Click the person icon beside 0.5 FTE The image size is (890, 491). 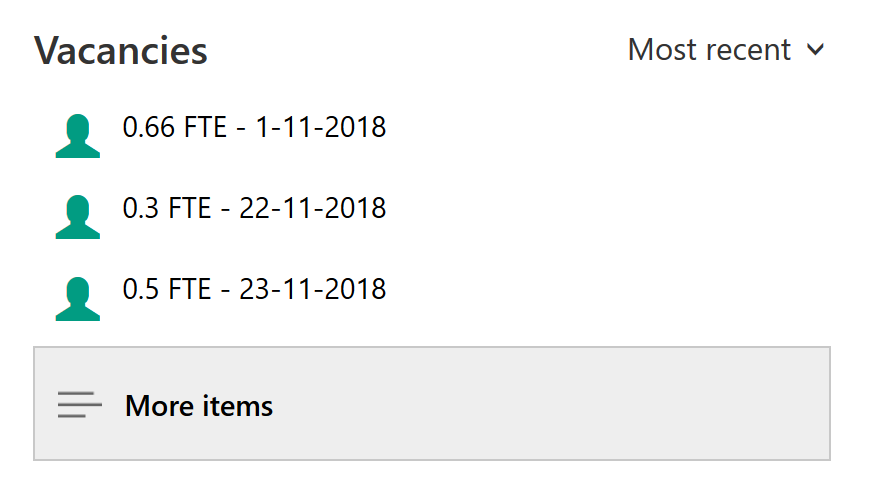point(78,299)
